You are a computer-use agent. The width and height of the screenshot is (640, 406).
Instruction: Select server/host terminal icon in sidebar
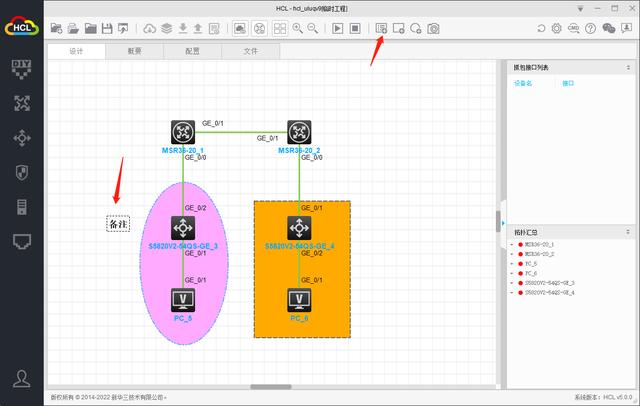pyautogui.click(x=22, y=207)
